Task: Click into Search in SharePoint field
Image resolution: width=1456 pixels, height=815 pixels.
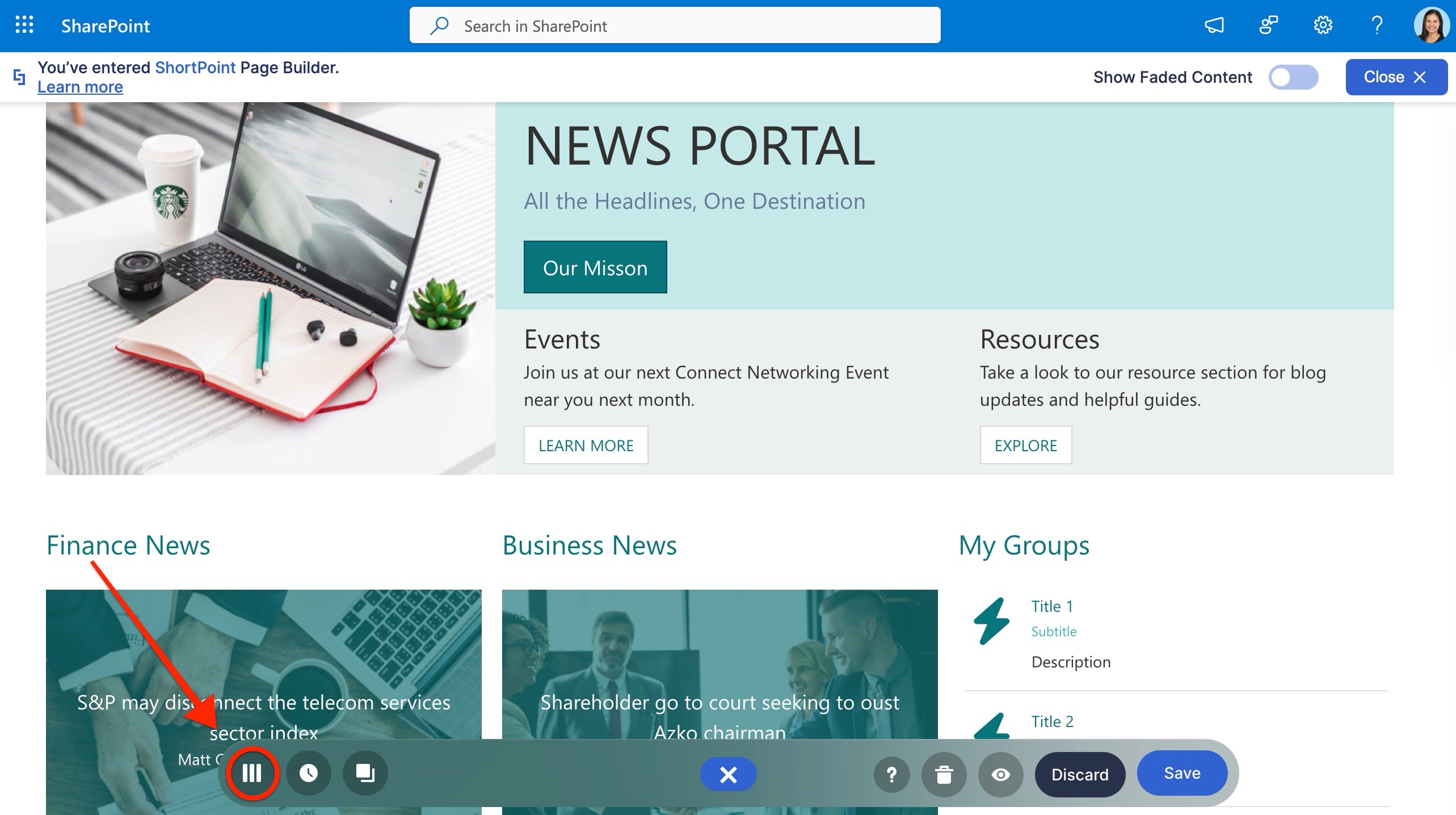Action: [x=674, y=26]
